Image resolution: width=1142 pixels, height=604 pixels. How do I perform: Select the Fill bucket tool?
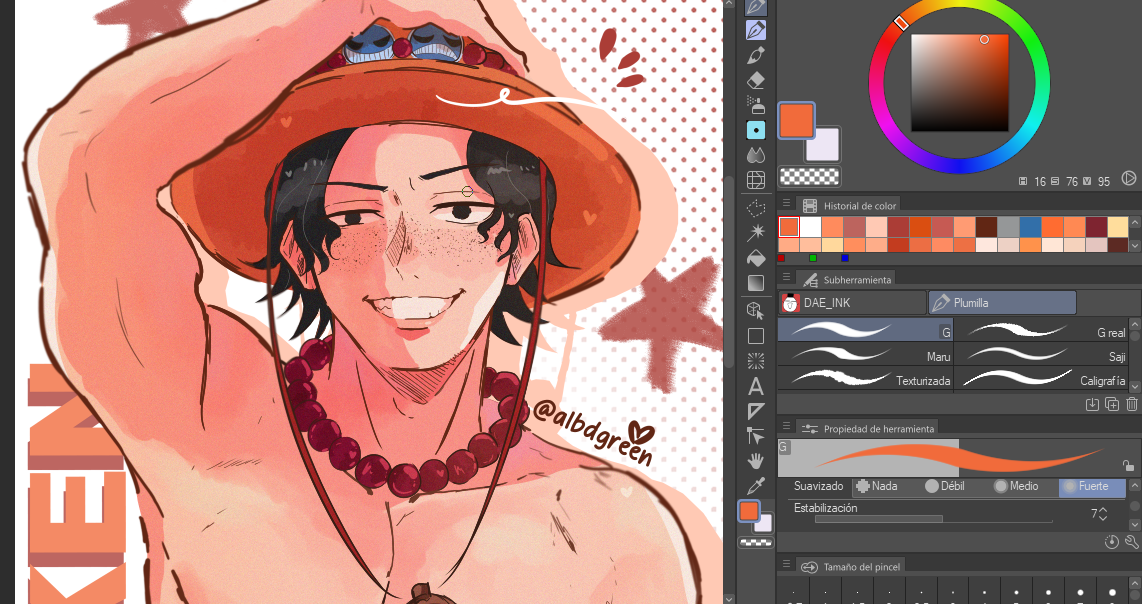(756, 258)
